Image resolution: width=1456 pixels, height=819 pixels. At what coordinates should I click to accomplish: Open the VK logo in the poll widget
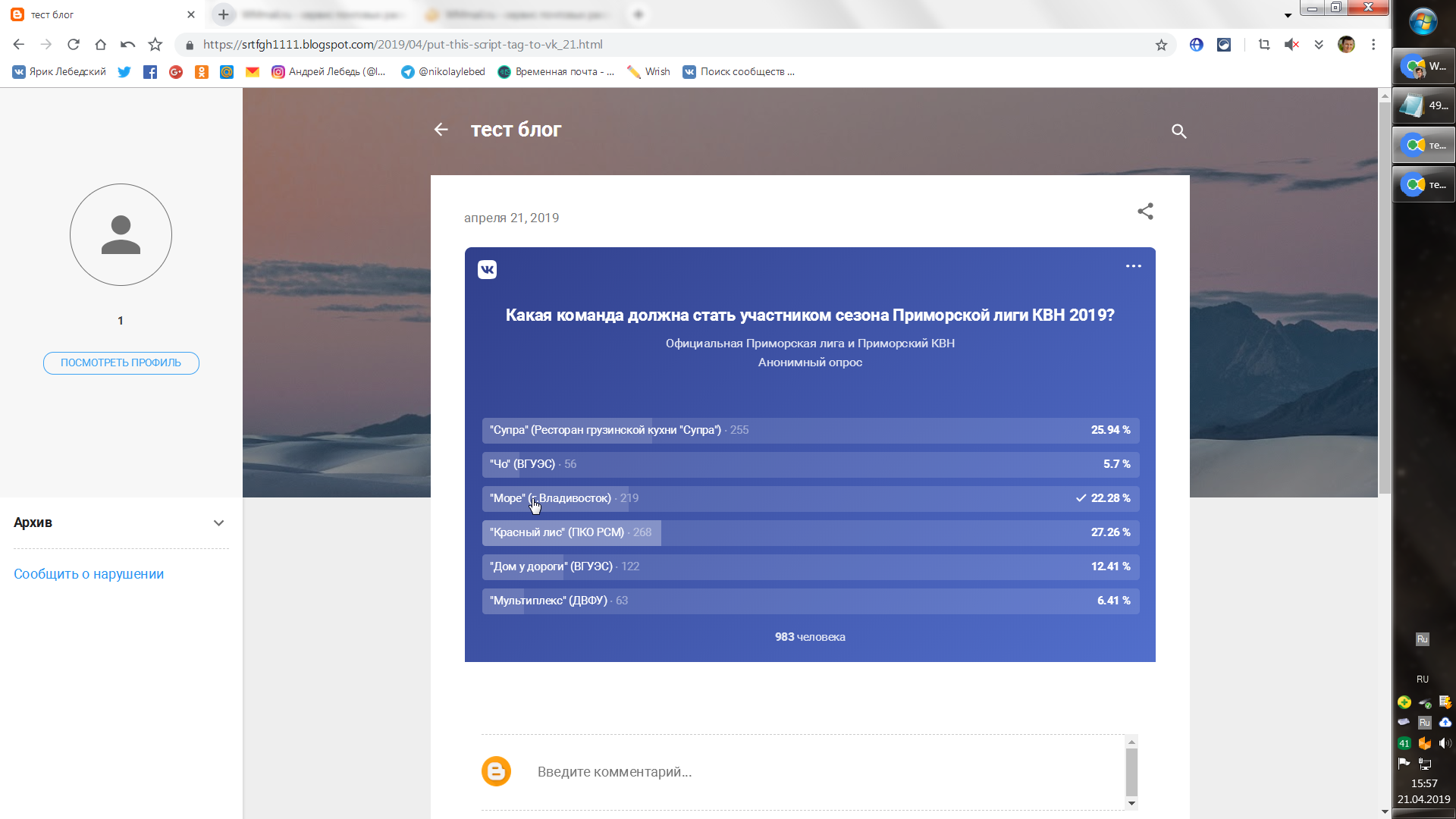(487, 269)
